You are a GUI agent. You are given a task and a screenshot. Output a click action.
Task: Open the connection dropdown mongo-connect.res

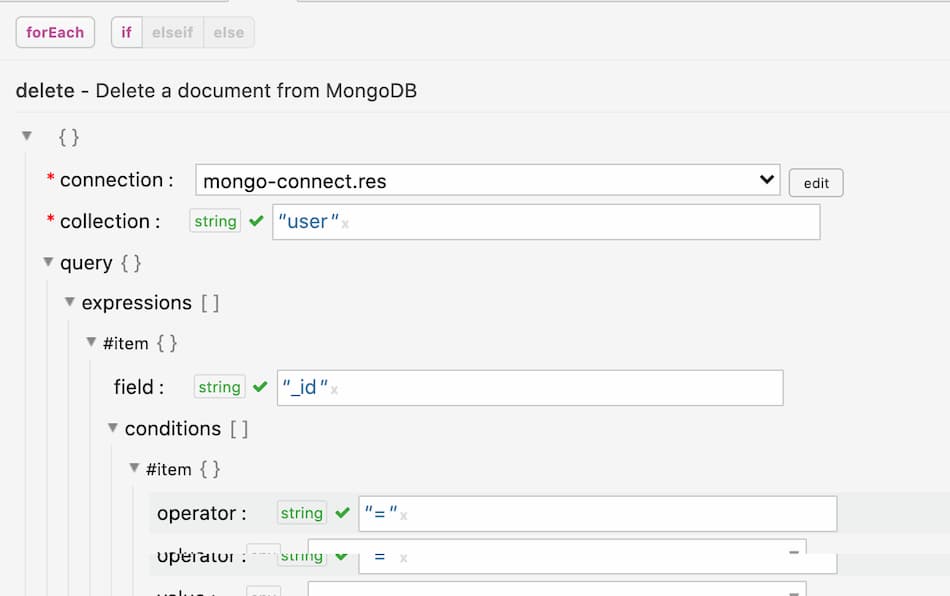coord(488,180)
